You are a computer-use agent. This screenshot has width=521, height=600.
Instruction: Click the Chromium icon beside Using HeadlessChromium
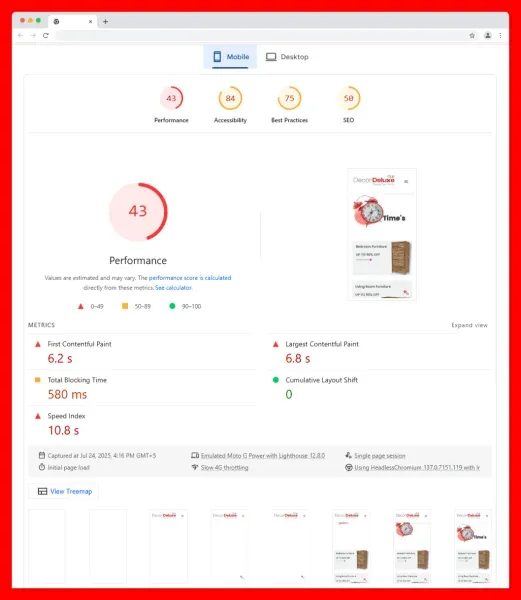click(348, 467)
